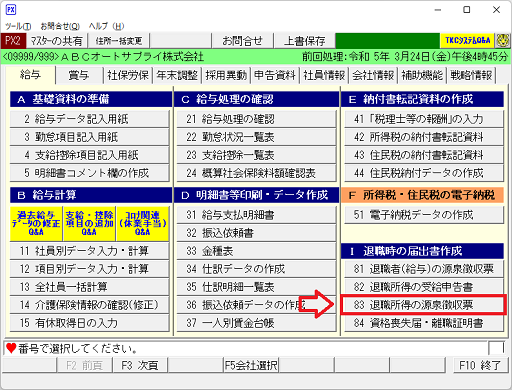
Task: Select 51 電子納税データの作成
Action: [x=424, y=215]
